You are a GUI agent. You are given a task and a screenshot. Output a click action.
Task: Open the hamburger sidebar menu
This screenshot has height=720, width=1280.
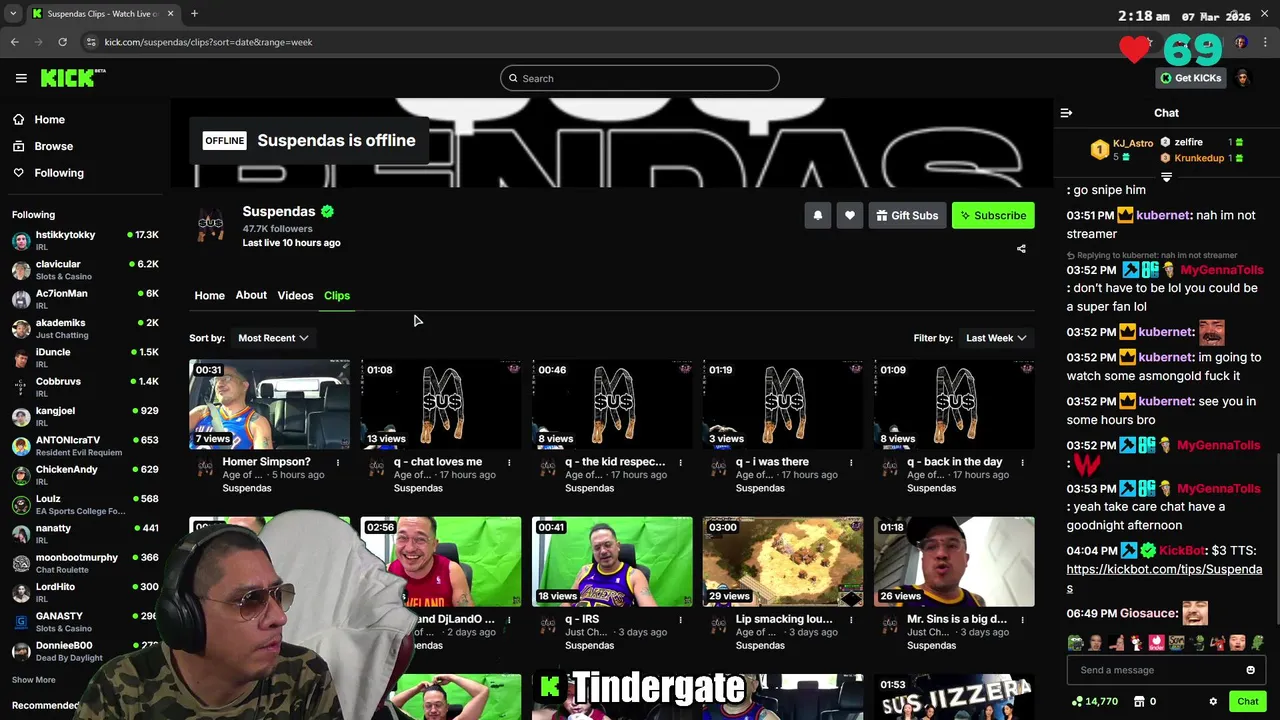click(x=21, y=78)
